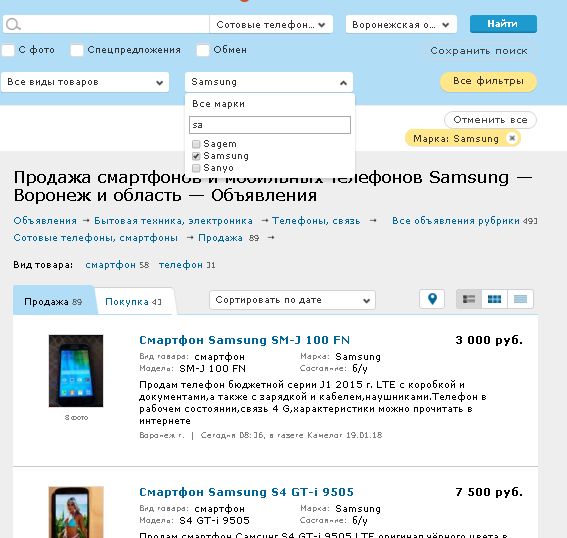Click the search magnifier icon

(x=13, y=24)
